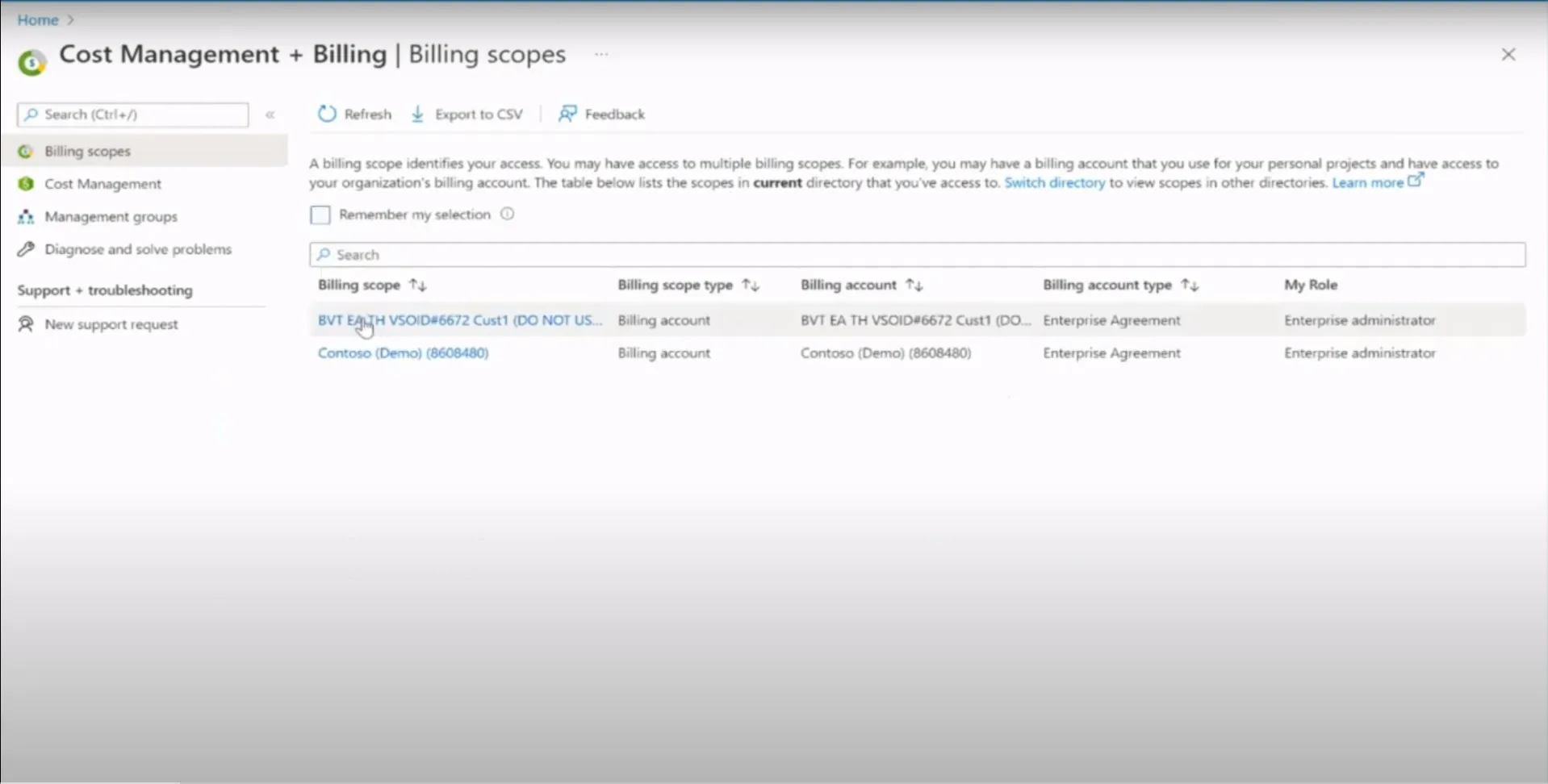Viewport: 1548px width, 784px height.
Task: Enable Remember my selection checkbox
Action: coord(320,215)
